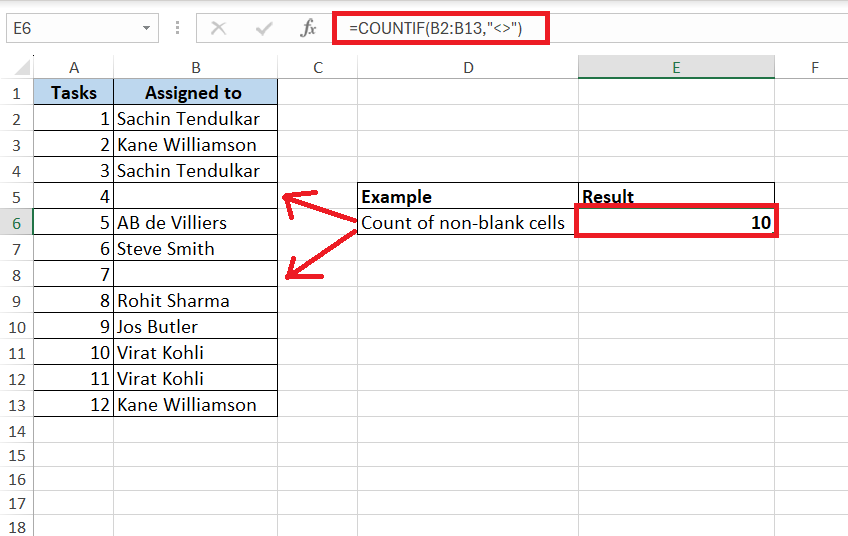848x536 pixels.
Task: Click the Result header cell
Action: click(676, 196)
